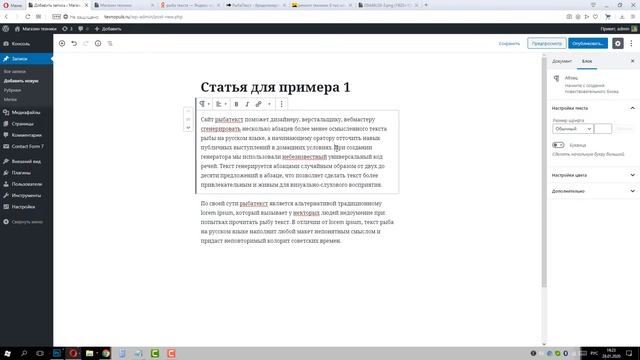Expand the Дополнительно panel
The height and width of the screenshot is (360, 640).
tap(593, 191)
